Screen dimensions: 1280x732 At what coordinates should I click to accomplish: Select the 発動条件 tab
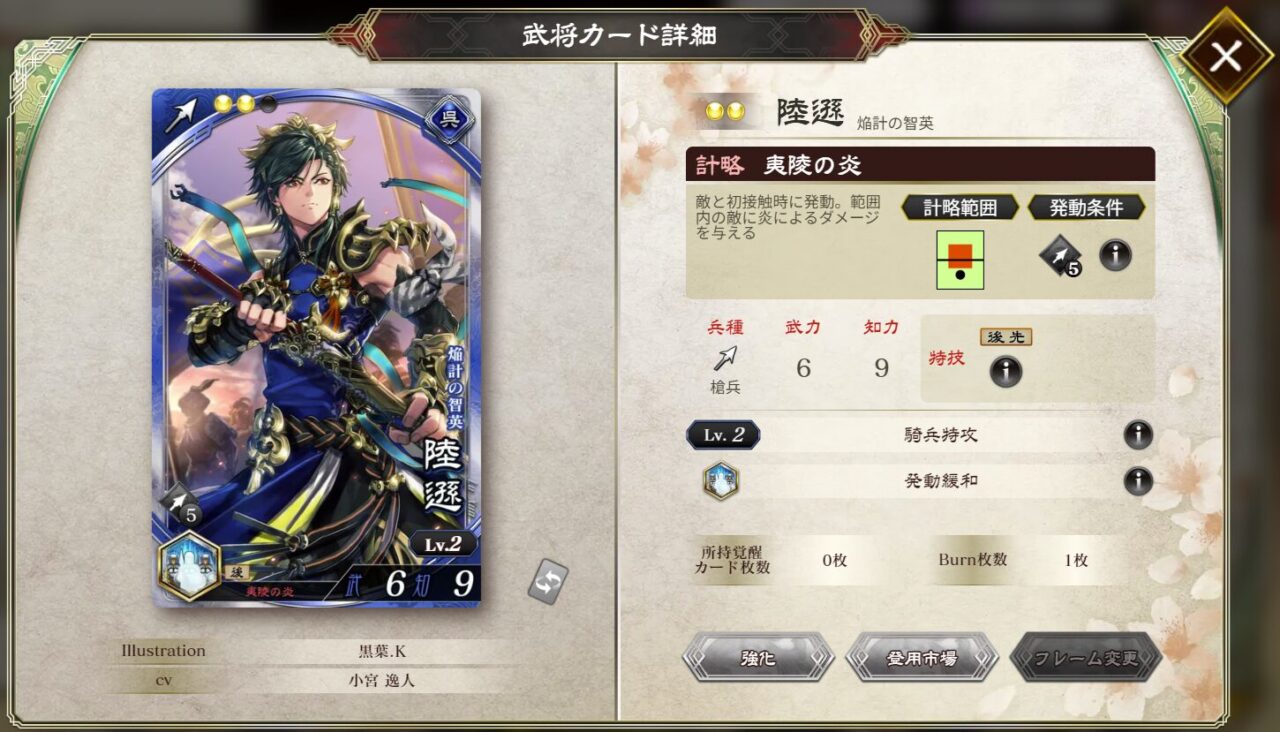click(1086, 208)
